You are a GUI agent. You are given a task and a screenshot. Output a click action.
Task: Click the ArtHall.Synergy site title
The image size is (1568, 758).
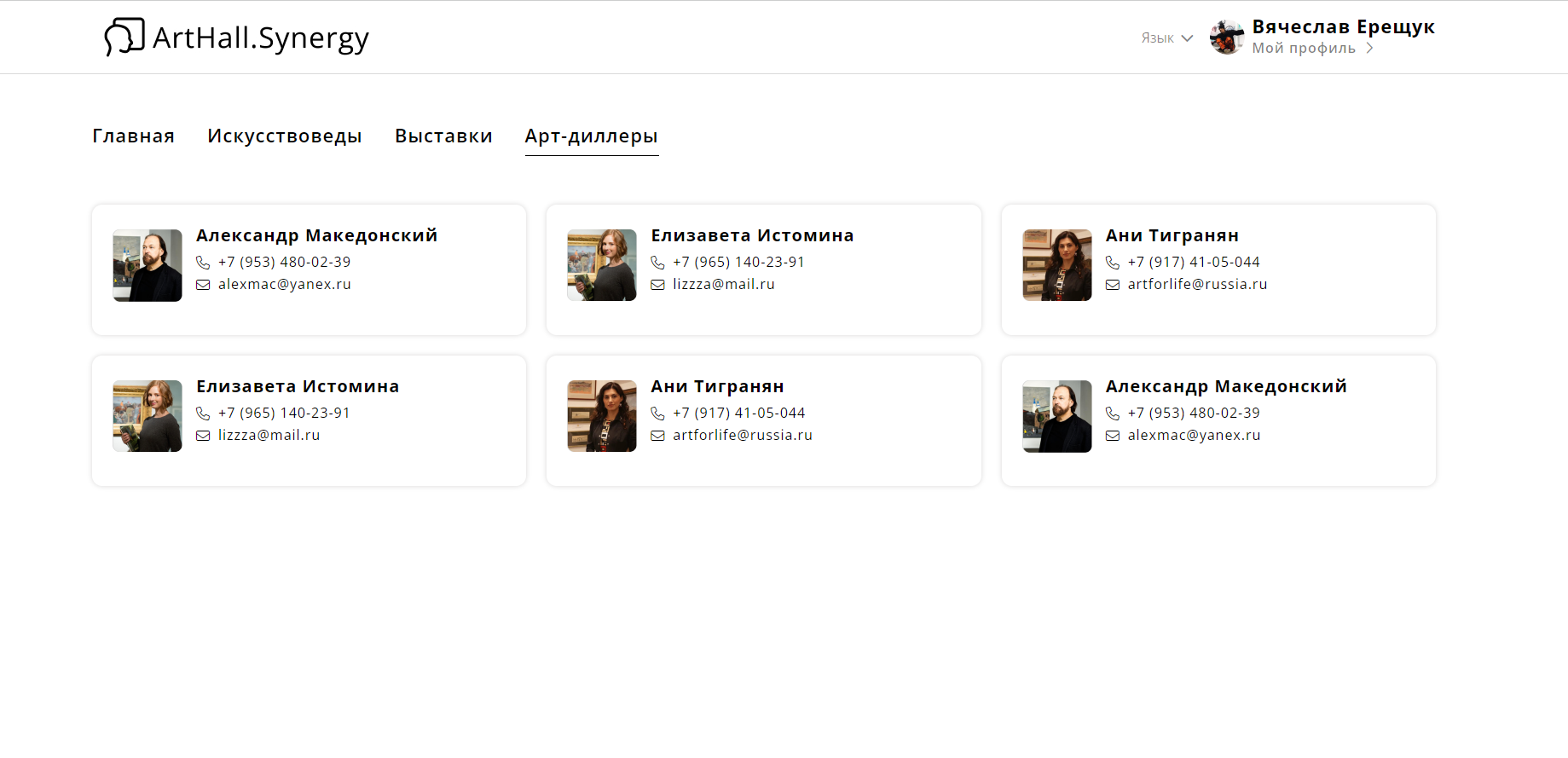[261, 38]
